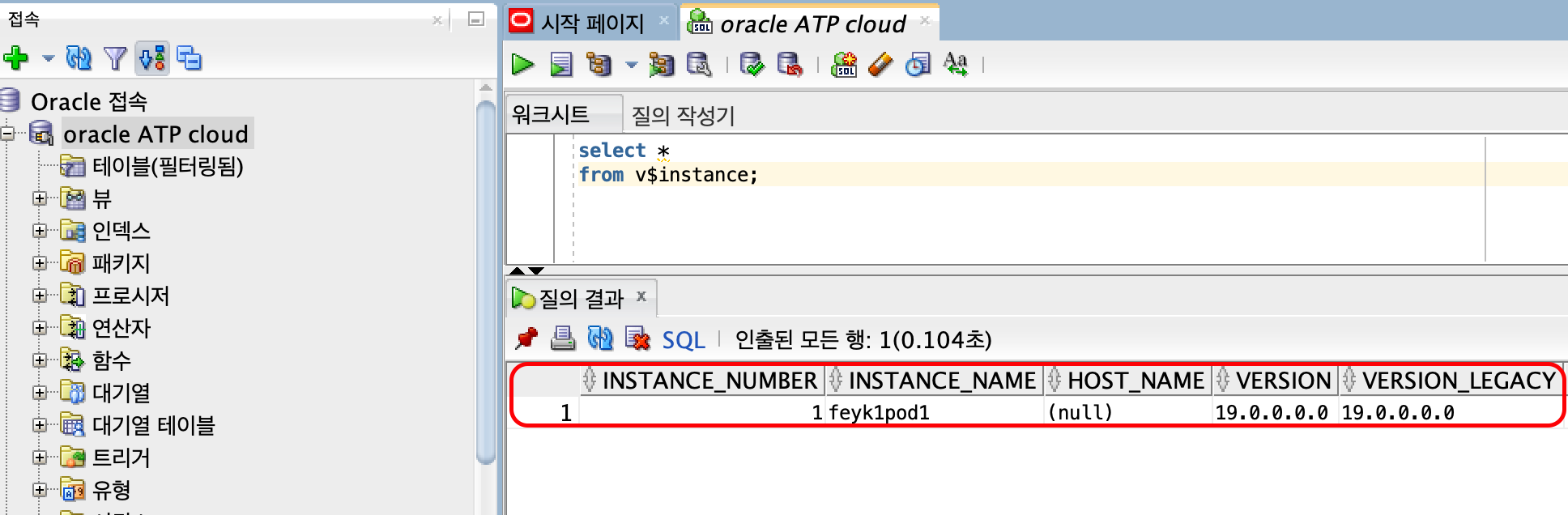Select 테이블(필터링됨) tree node
The image size is (1568, 515).
coord(168,166)
